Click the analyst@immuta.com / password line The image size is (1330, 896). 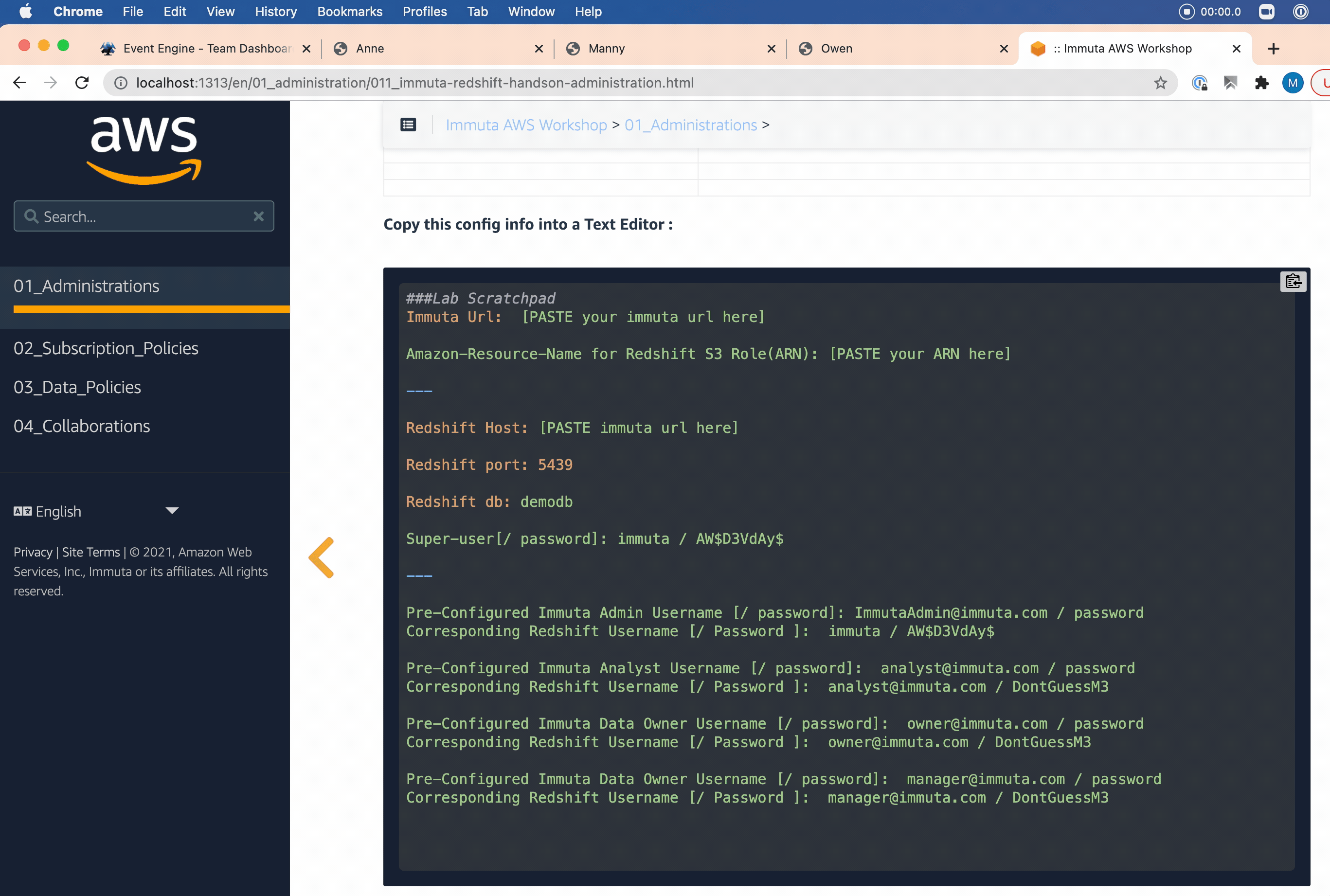tap(771, 668)
